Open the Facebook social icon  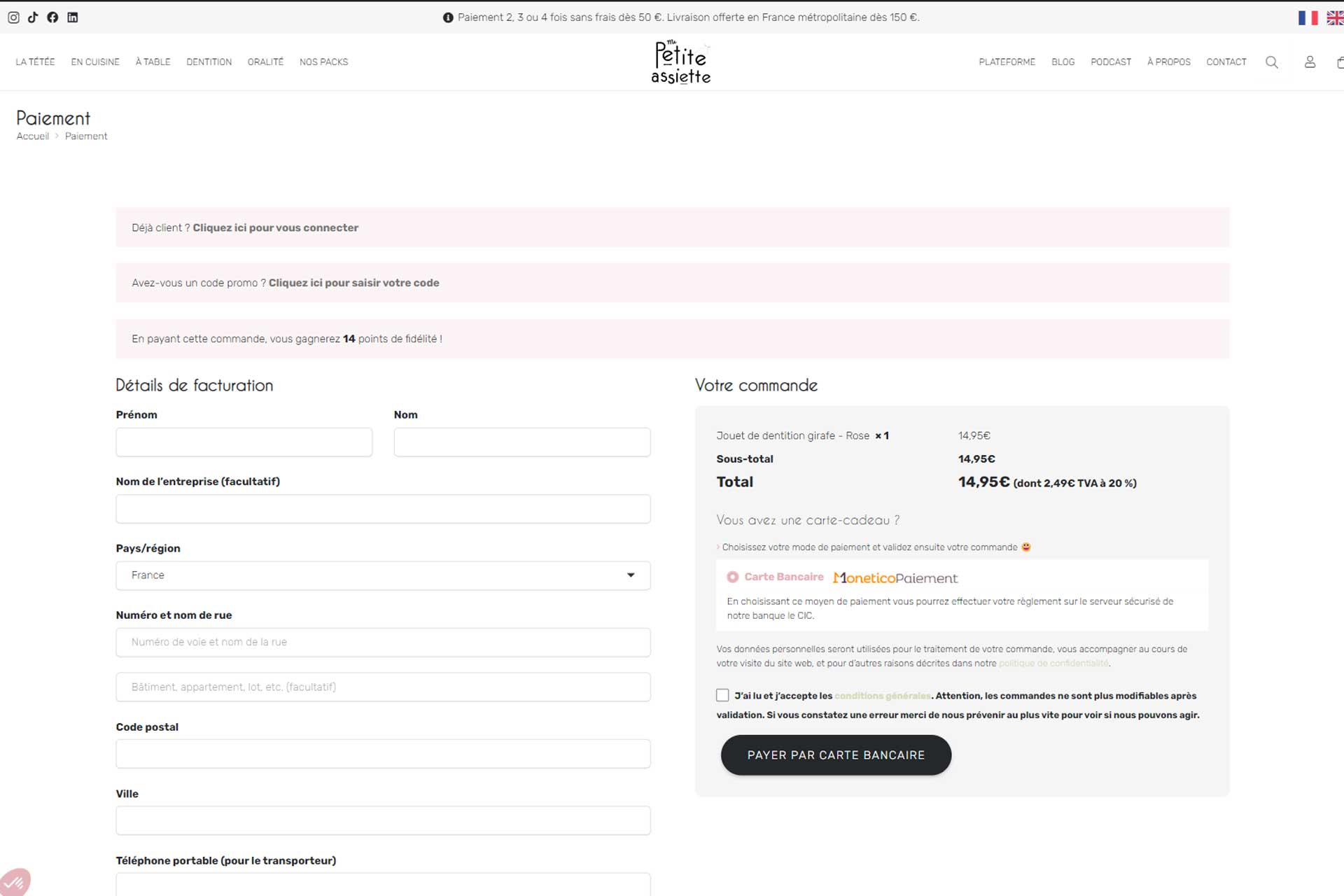(52, 17)
